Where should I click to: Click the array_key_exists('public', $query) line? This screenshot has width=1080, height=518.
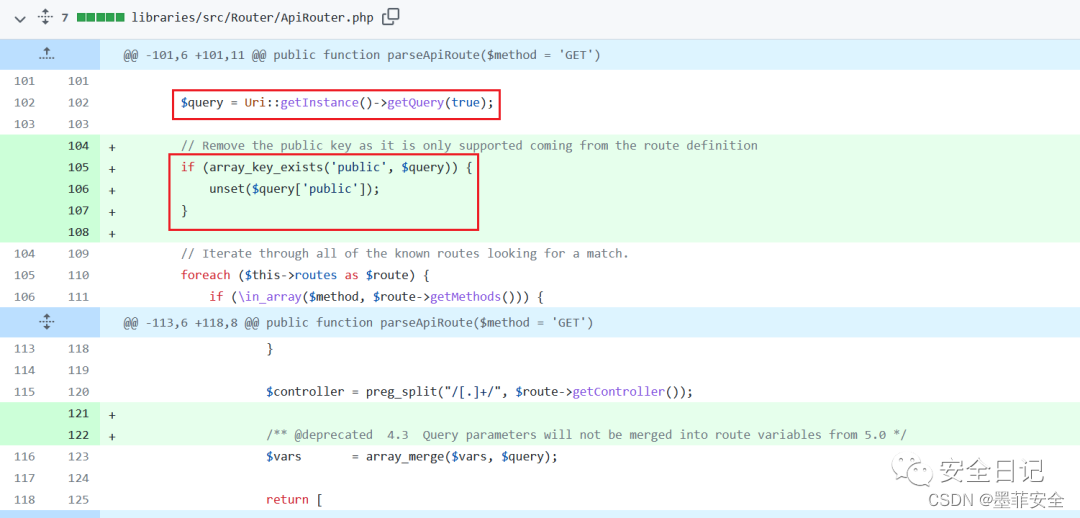(x=326, y=167)
